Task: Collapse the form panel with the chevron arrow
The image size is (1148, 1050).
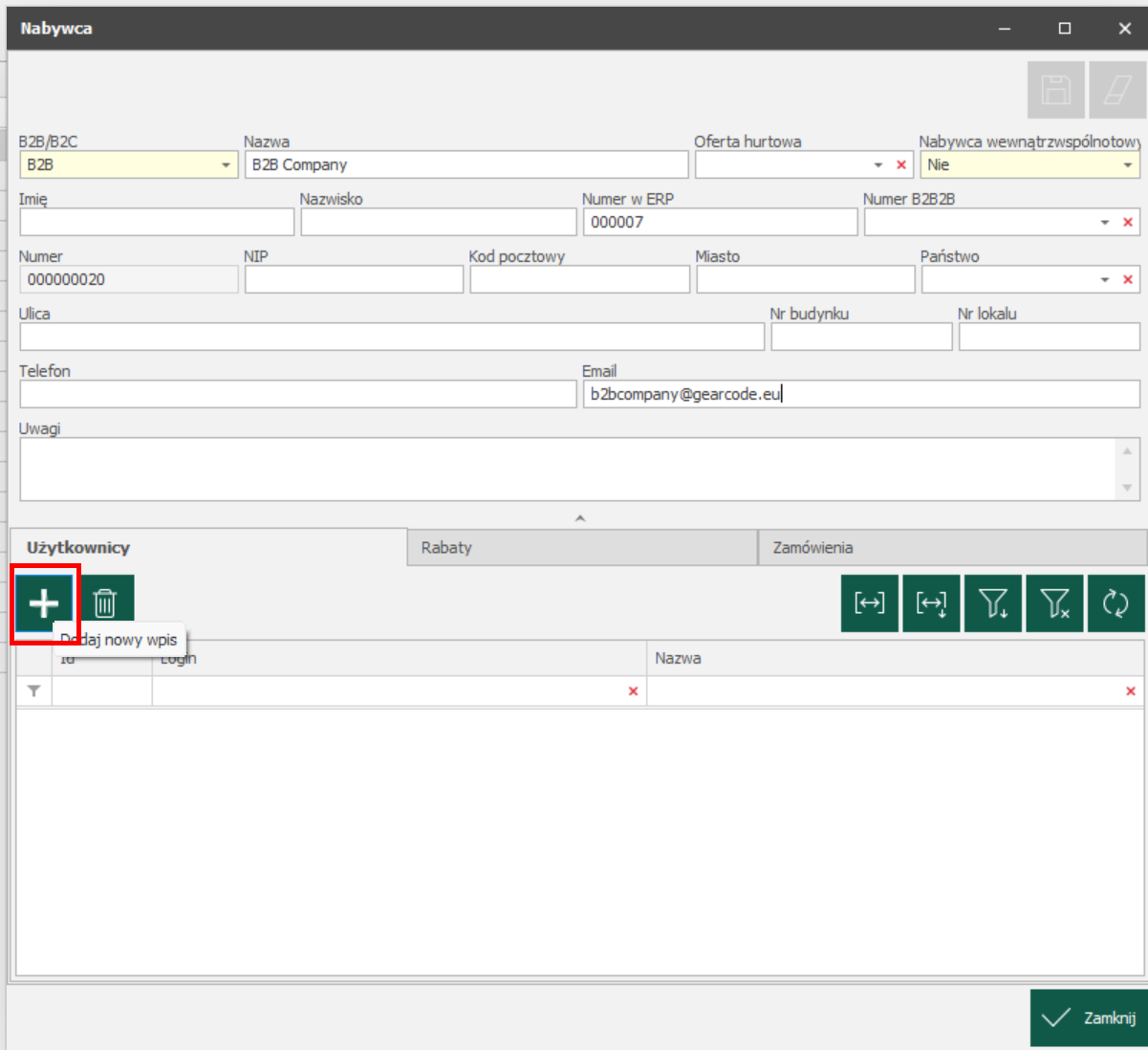Action: tap(579, 518)
